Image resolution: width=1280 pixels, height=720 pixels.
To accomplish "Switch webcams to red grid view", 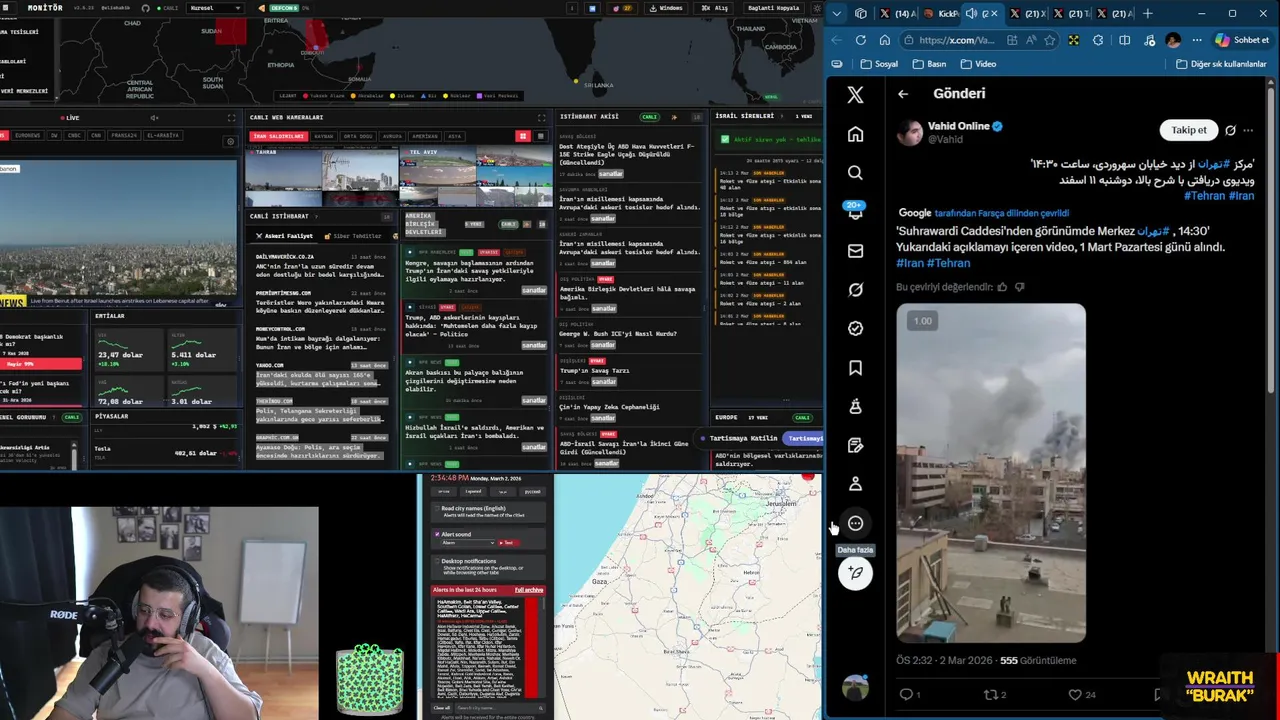I will tap(522, 136).
